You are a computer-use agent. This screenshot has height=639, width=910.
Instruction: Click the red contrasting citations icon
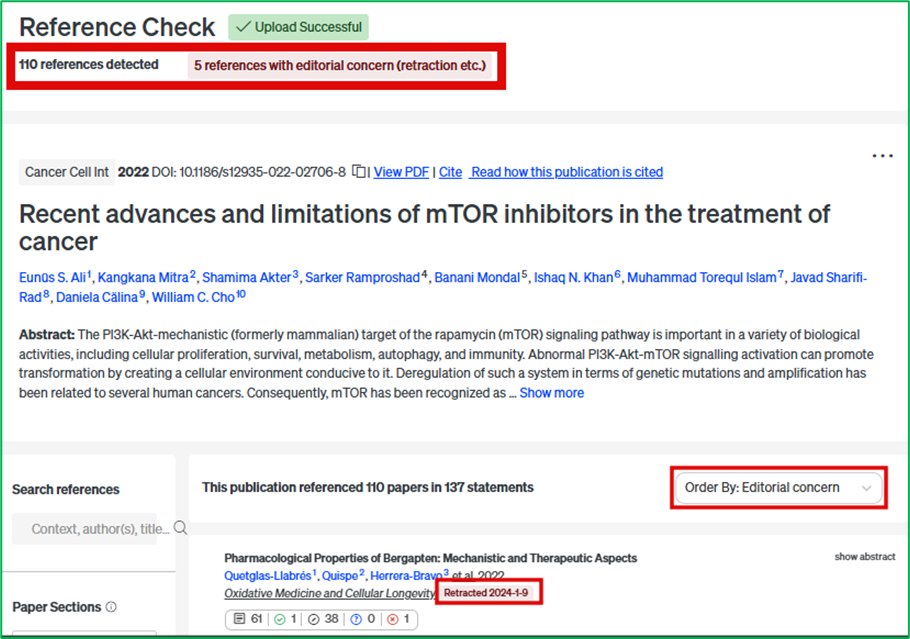393,619
